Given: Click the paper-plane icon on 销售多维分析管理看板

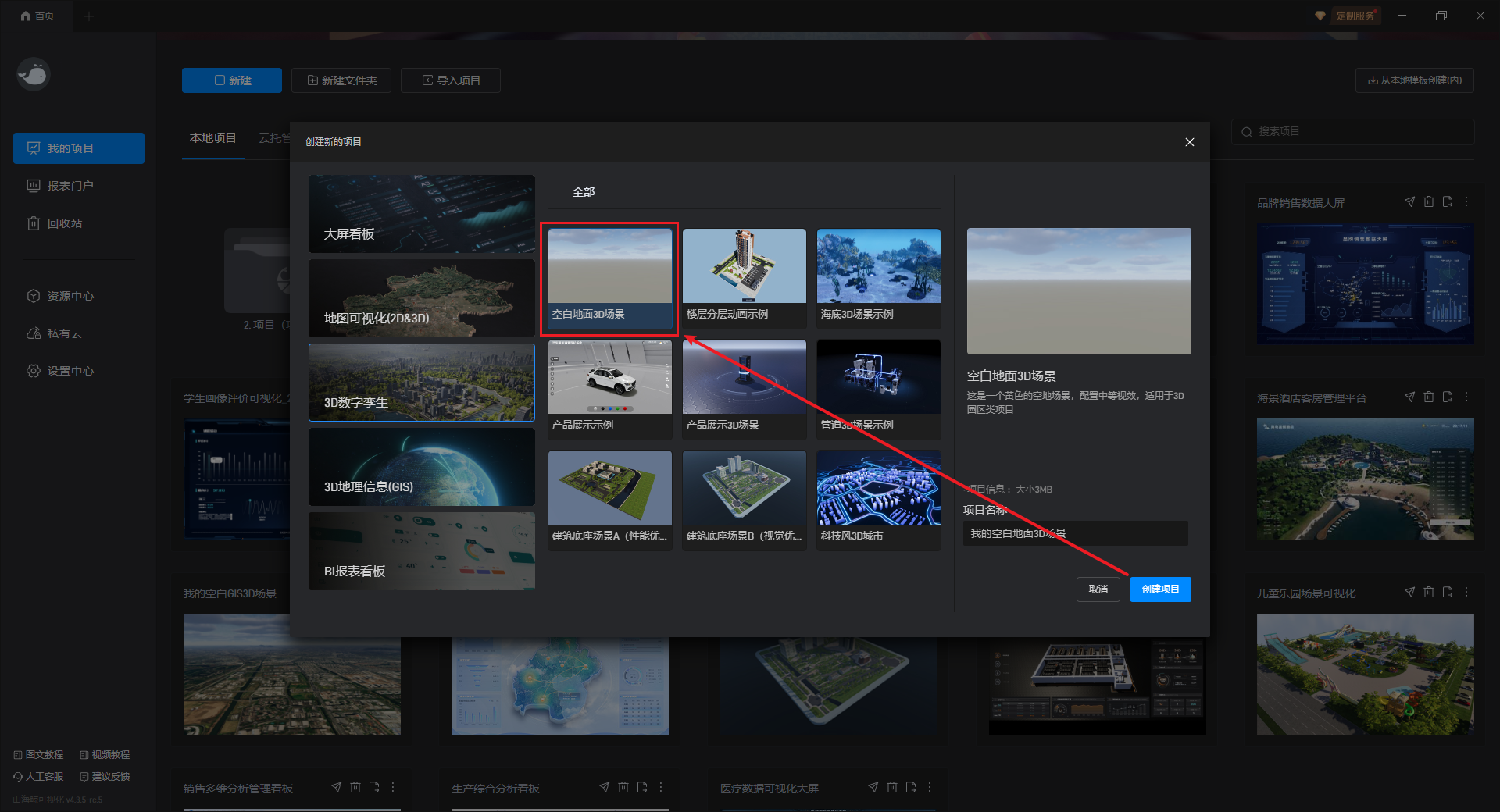Looking at the screenshot, I should click(336, 787).
